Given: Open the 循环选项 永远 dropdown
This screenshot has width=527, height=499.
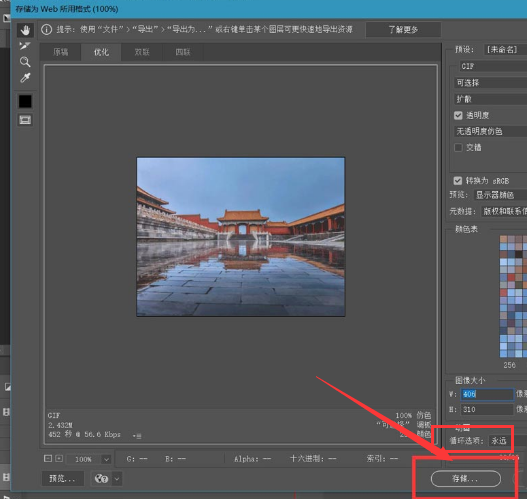Looking at the screenshot, I should pos(499,441).
